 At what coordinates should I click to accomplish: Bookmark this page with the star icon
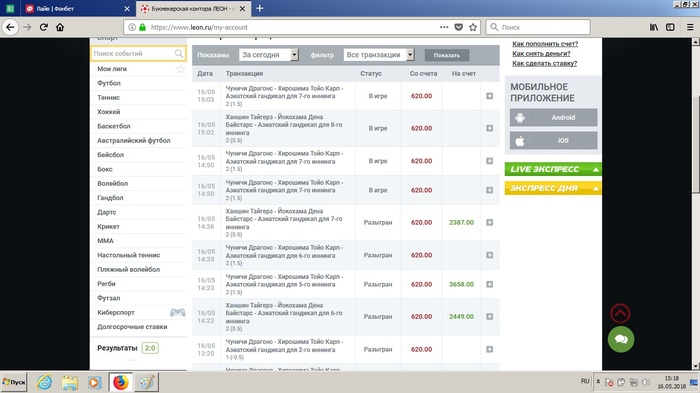tap(473, 27)
